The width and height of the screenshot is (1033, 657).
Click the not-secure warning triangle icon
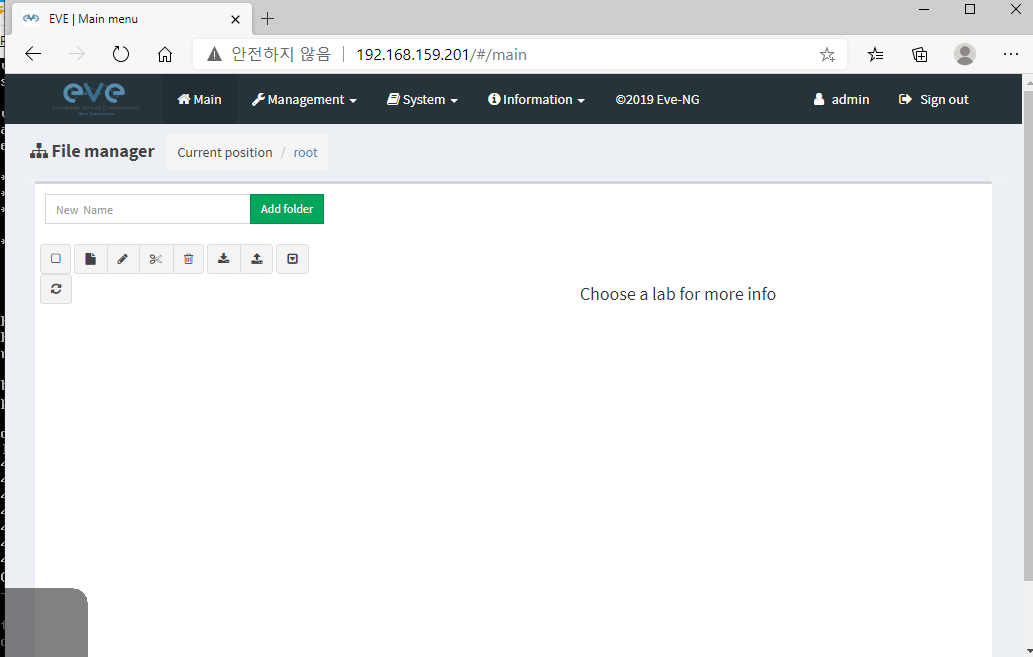(x=214, y=54)
